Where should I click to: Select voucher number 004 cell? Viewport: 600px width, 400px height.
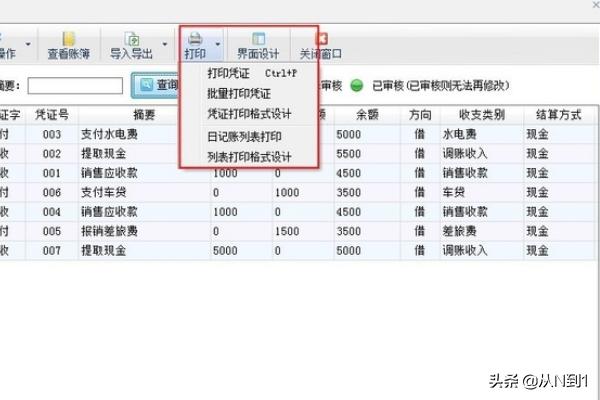click(52, 212)
